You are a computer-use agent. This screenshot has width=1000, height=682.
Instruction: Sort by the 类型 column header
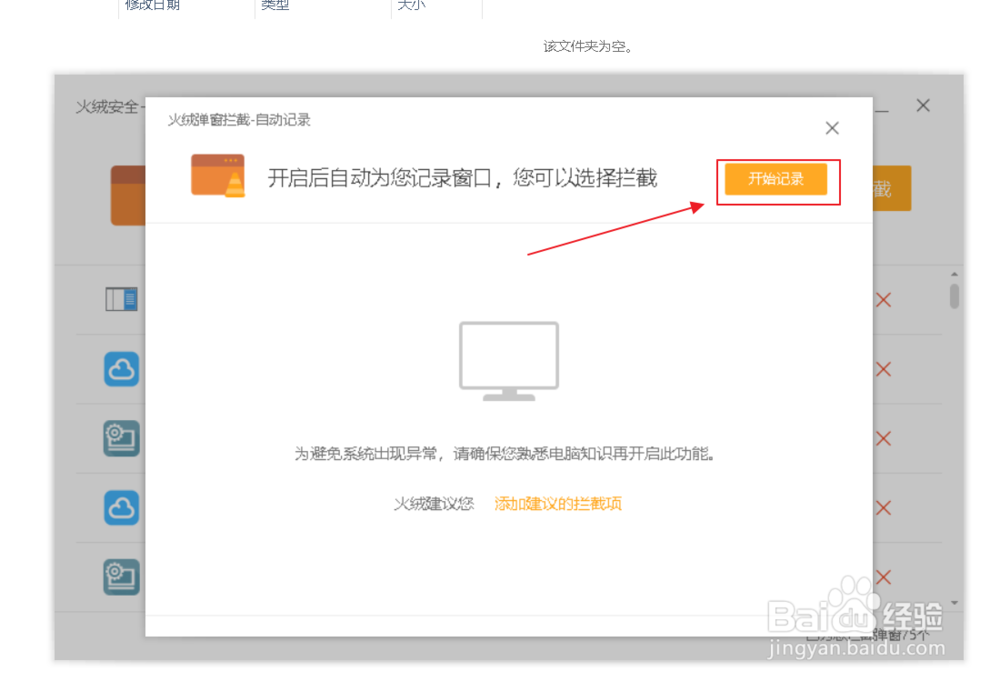(x=275, y=5)
